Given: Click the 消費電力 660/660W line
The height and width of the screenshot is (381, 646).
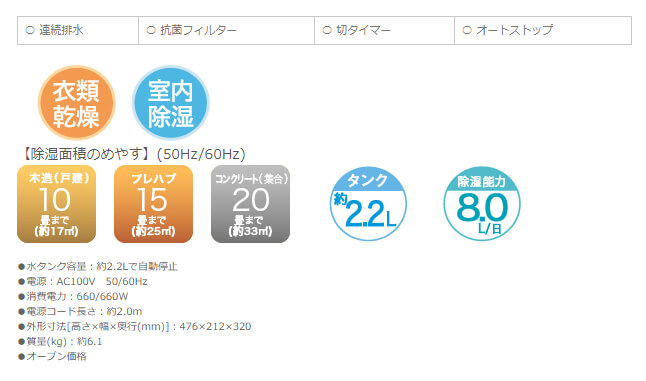Looking at the screenshot, I should click(x=73, y=297).
